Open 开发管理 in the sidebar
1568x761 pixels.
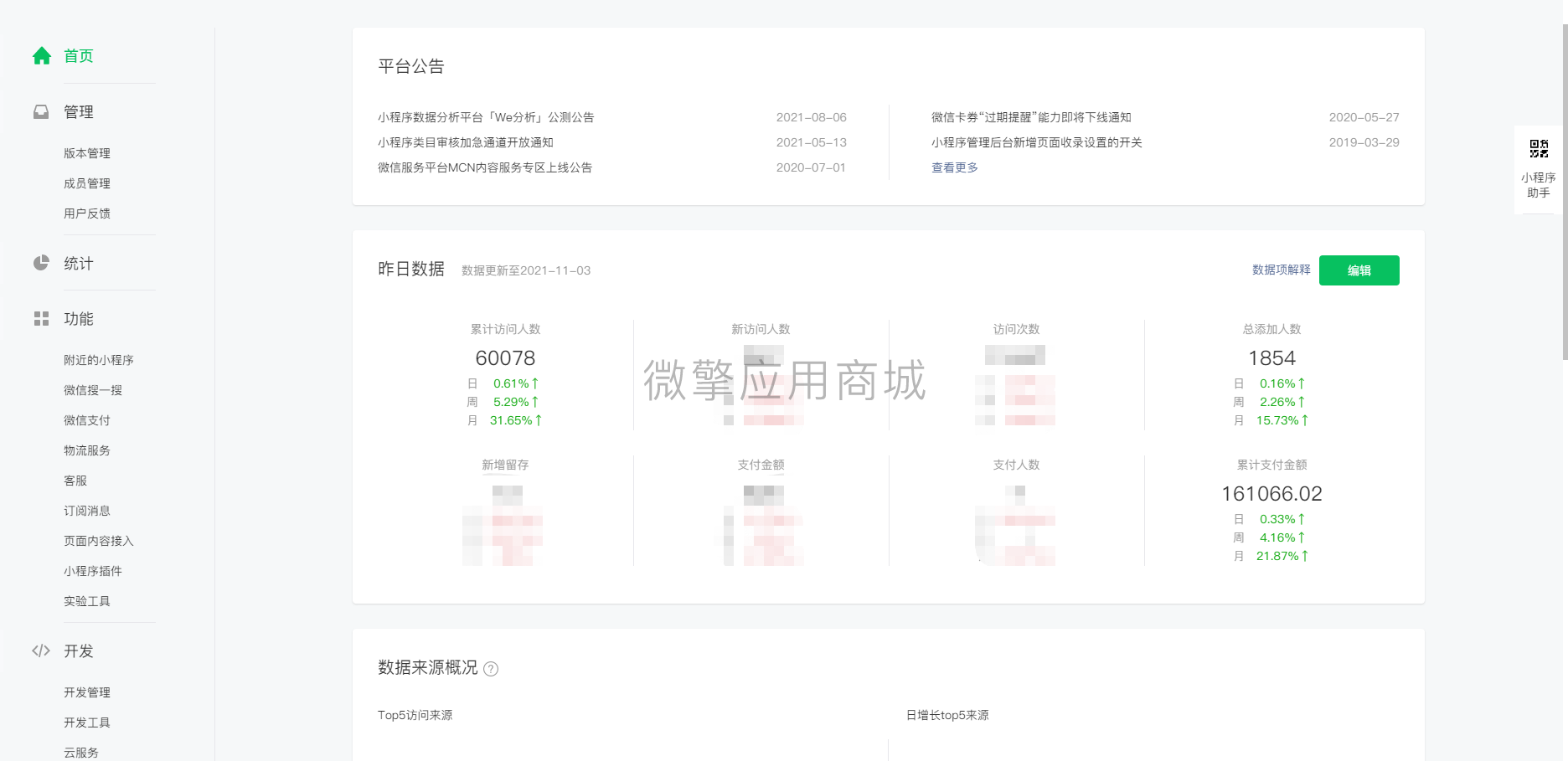click(87, 692)
